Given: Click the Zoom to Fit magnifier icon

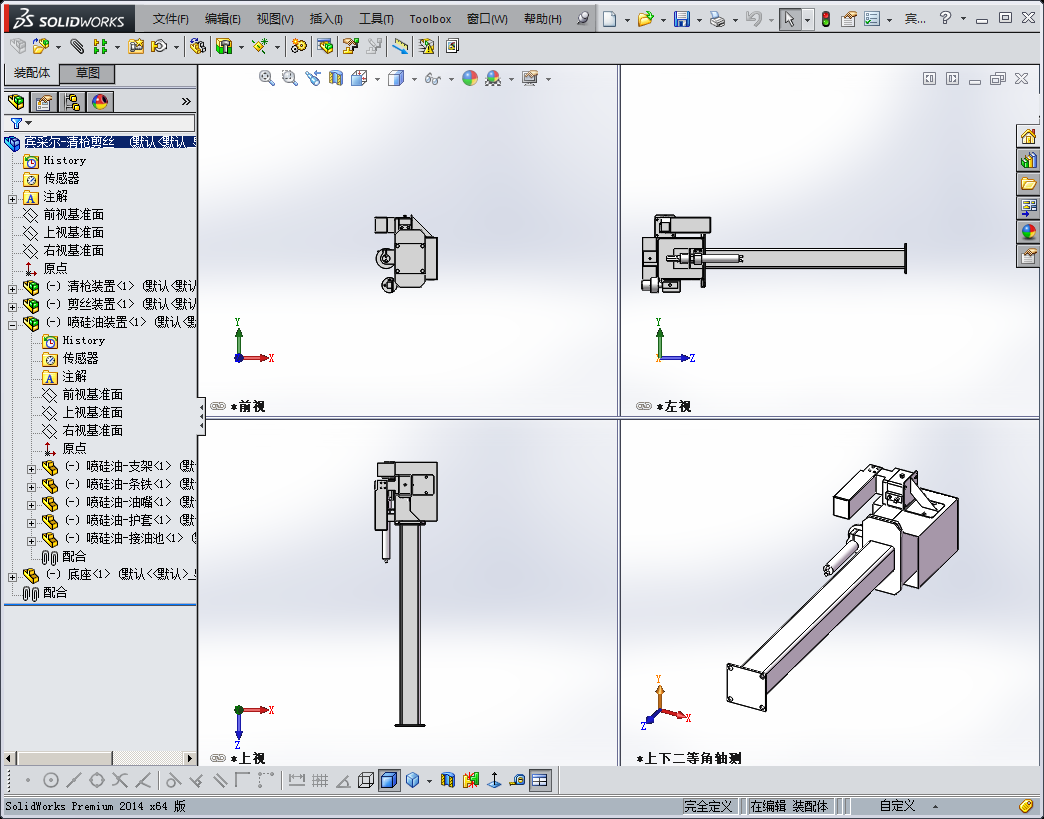Looking at the screenshot, I should 266,79.
